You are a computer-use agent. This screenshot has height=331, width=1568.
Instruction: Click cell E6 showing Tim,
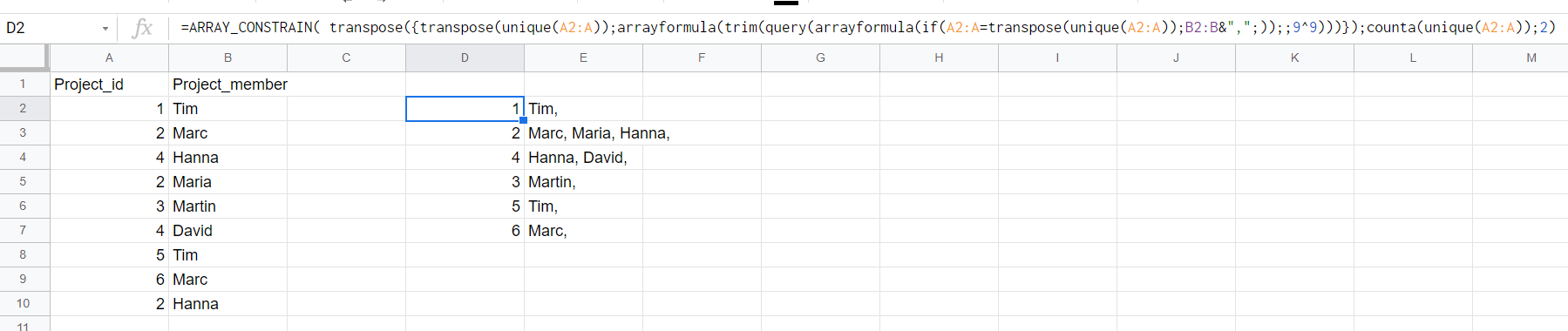click(583, 206)
